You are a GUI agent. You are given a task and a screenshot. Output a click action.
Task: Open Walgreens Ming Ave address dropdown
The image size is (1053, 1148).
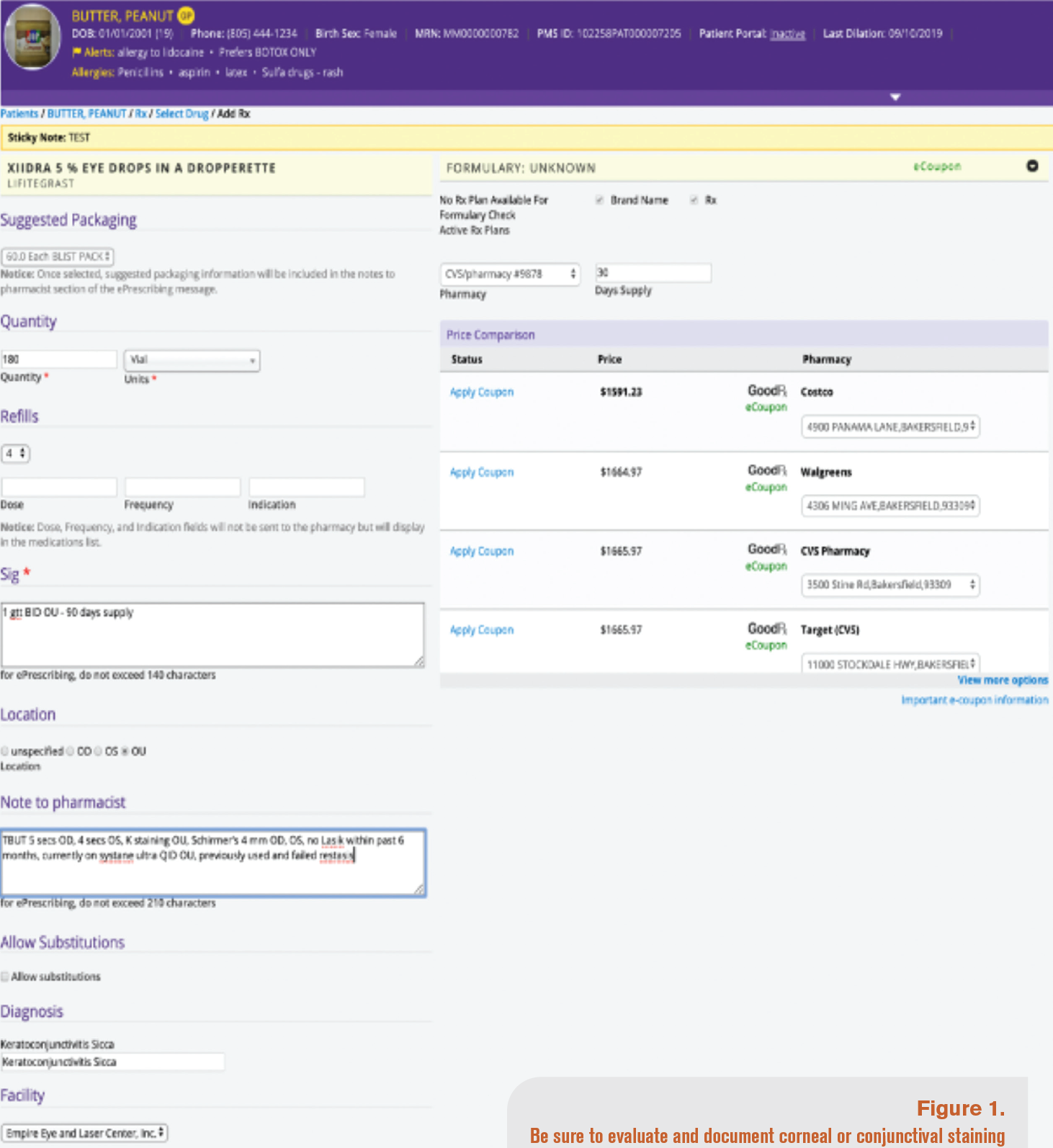[x=891, y=506]
